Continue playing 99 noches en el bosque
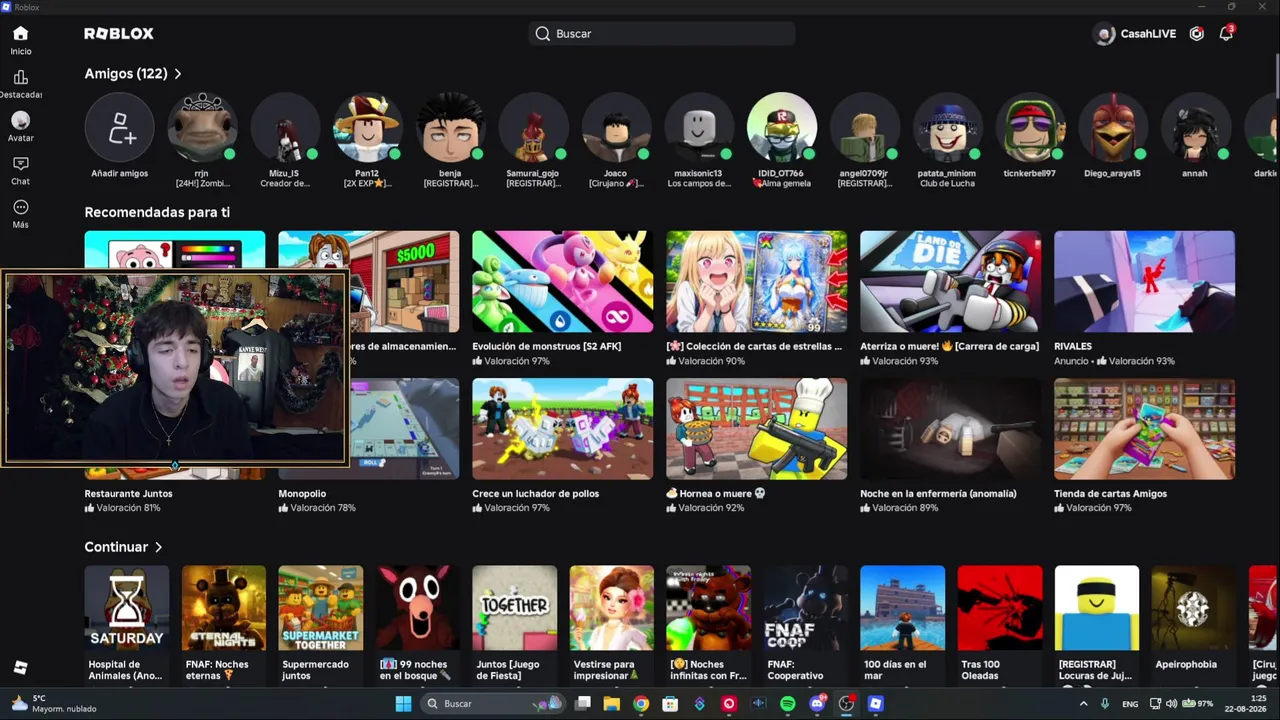The height and width of the screenshot is (720, 1280). (x=418, y=608)
